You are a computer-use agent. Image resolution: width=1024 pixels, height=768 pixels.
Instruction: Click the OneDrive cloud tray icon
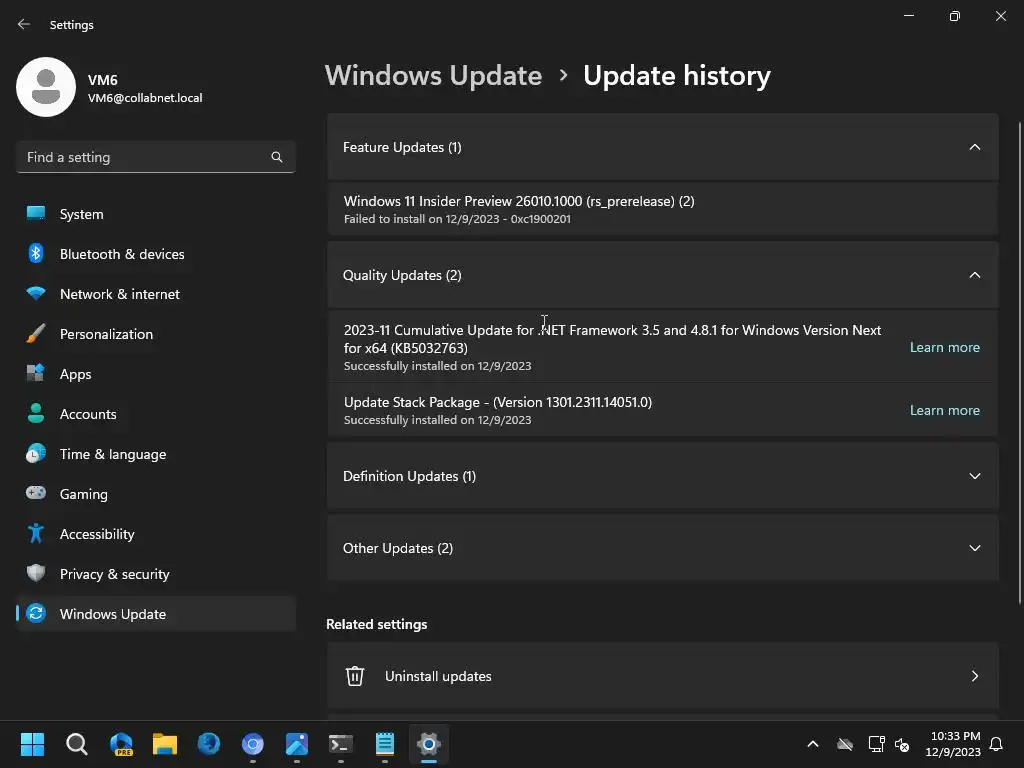(845, 744)
